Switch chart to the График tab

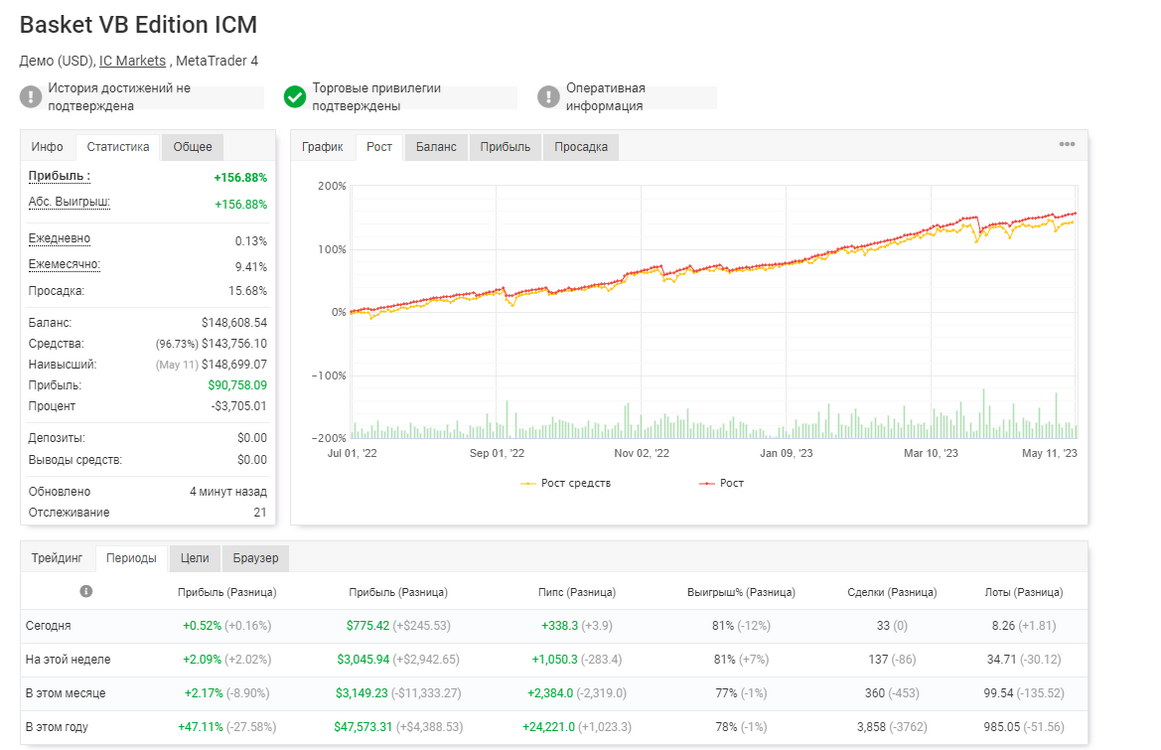(322, 147)
